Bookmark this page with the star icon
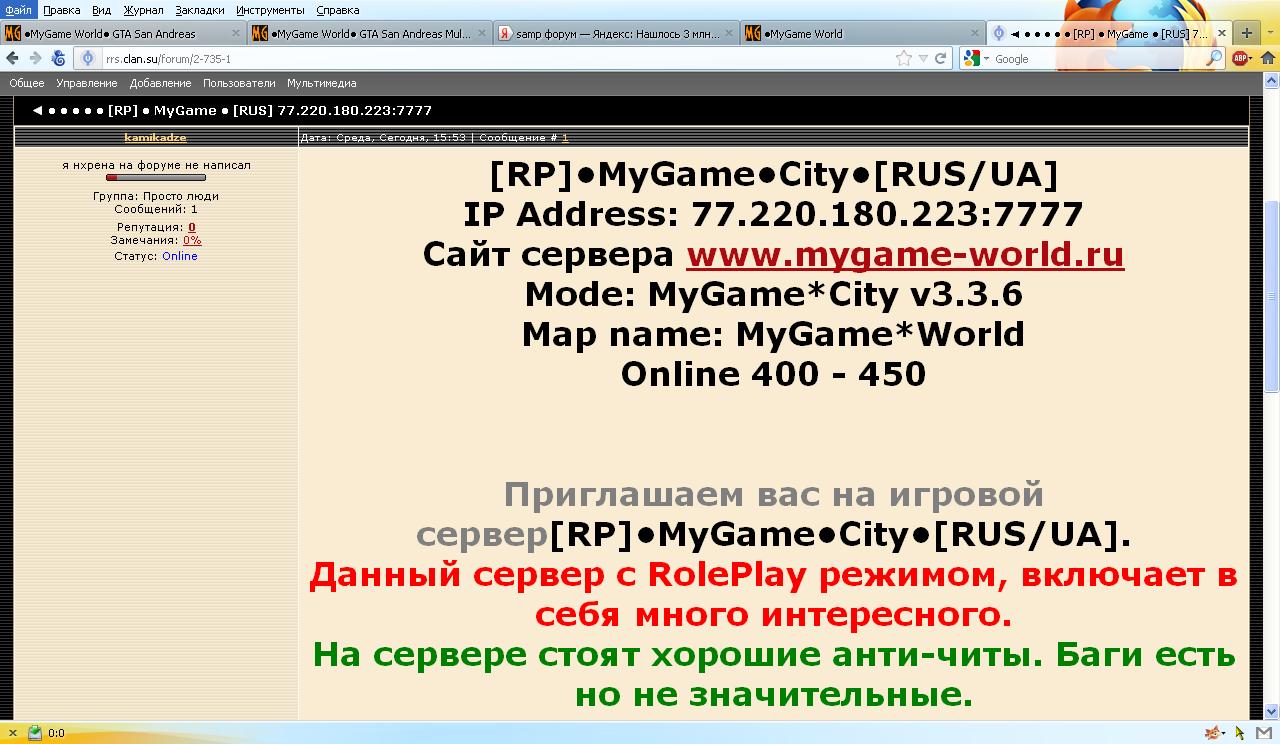The height and width of the screenshot is (744, 1280). (904, 59)
